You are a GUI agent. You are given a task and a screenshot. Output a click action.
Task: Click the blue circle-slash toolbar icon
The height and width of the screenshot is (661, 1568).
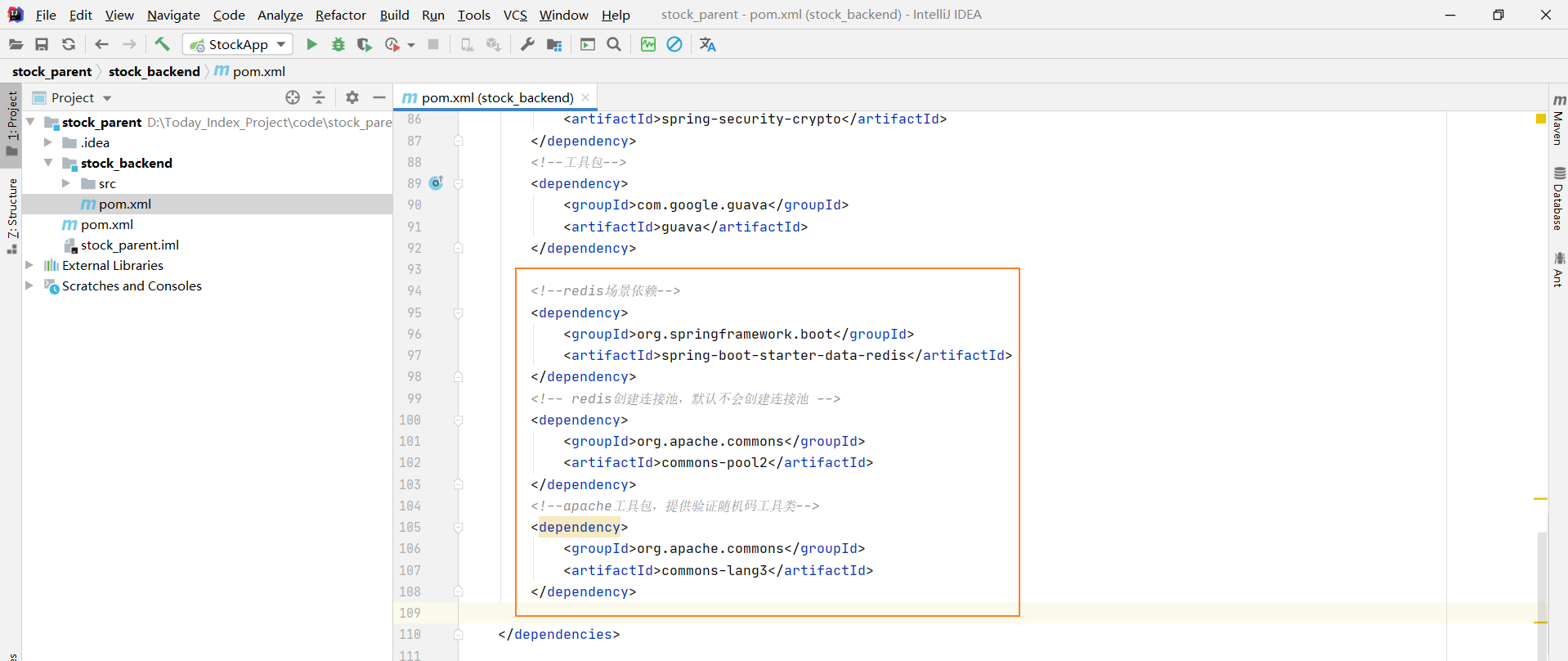coord(674,44)
